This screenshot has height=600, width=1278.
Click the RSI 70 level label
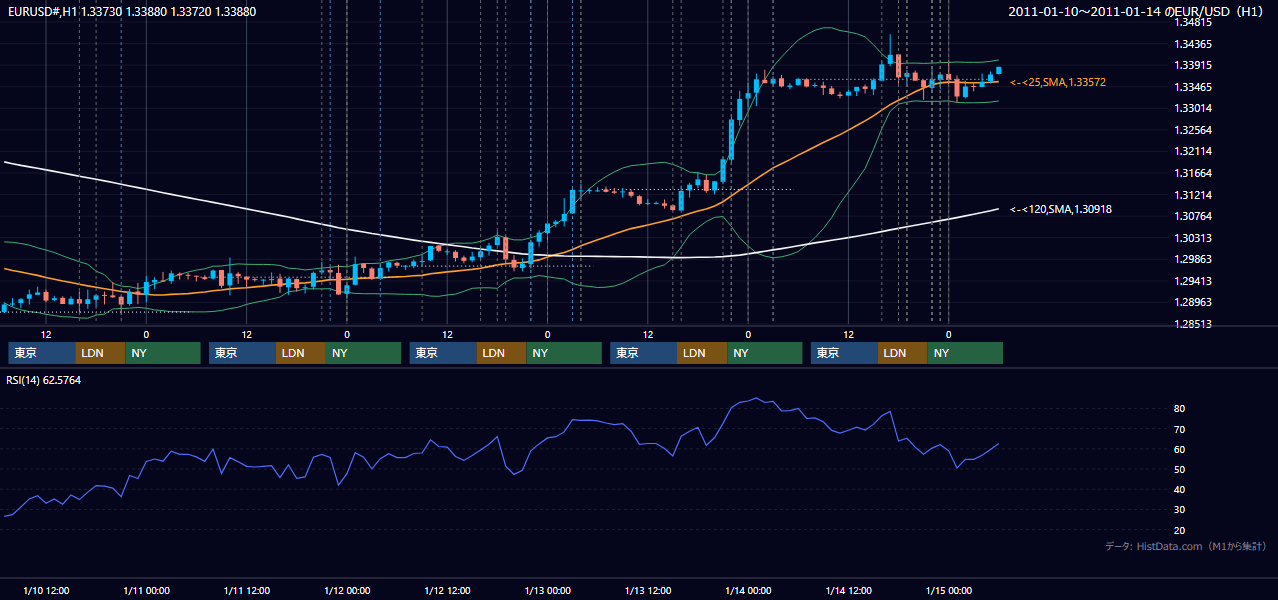(1179, 429)
